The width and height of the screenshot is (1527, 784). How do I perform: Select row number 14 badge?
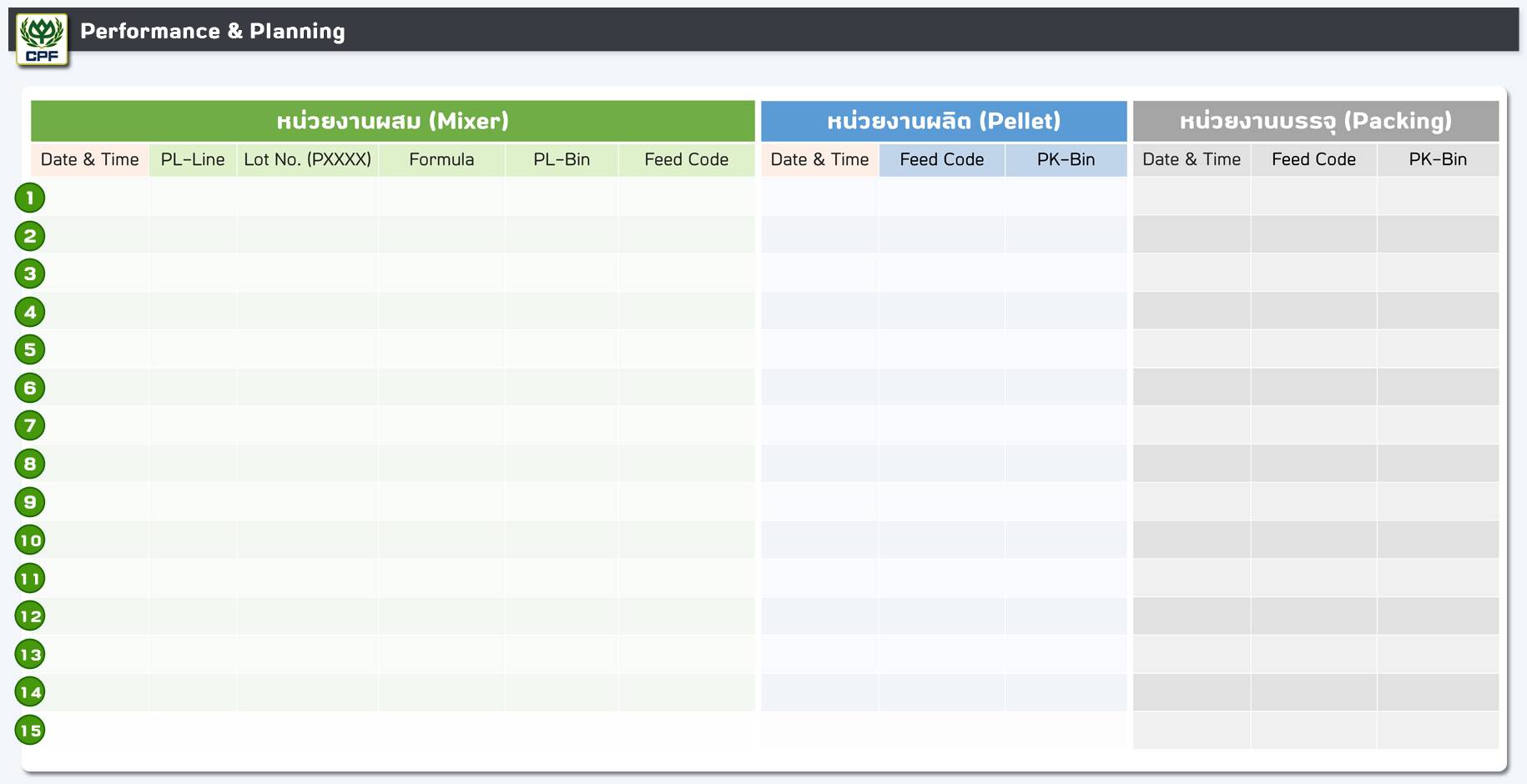(x=30, y=692)
